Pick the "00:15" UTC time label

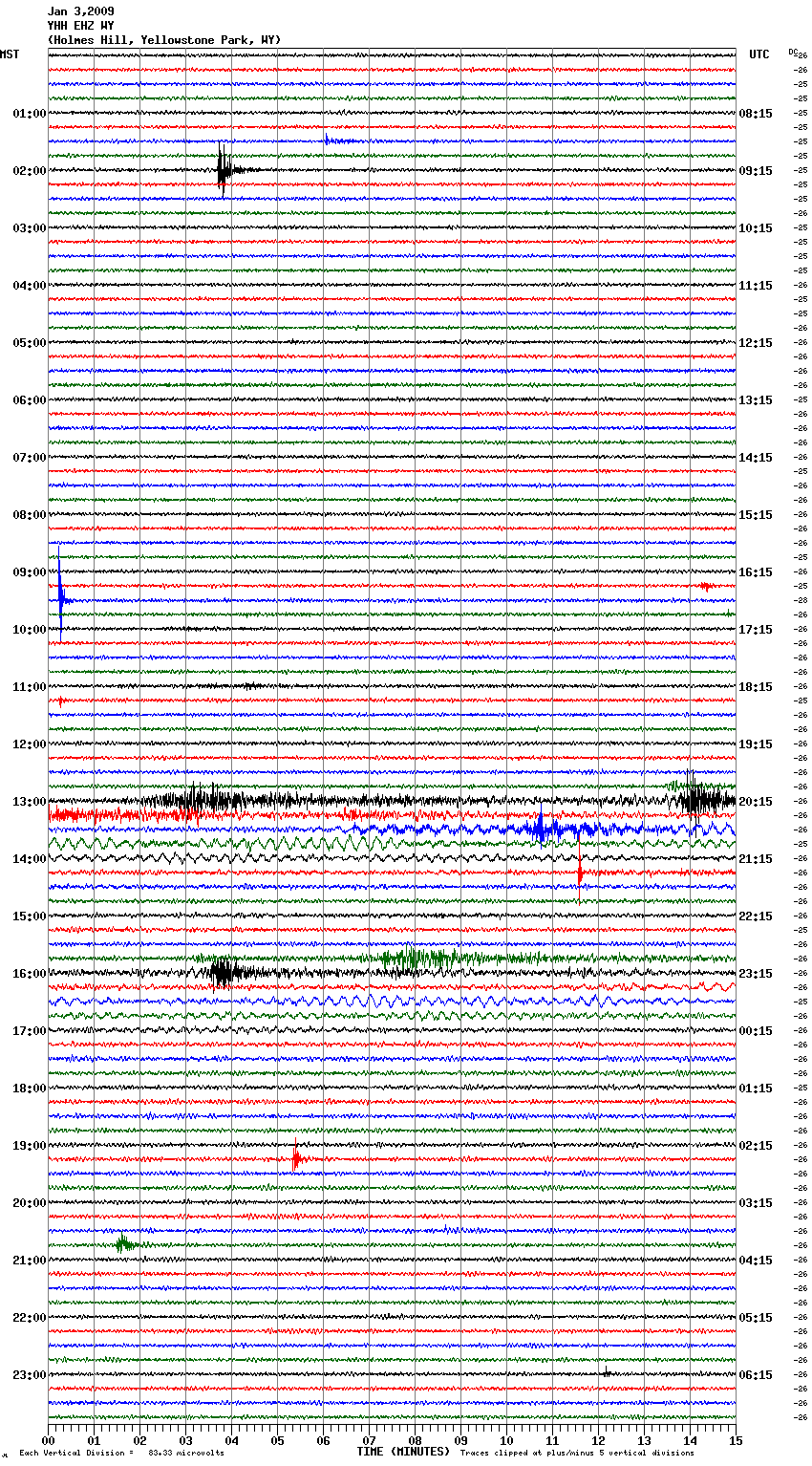[x=756, y=1031]
